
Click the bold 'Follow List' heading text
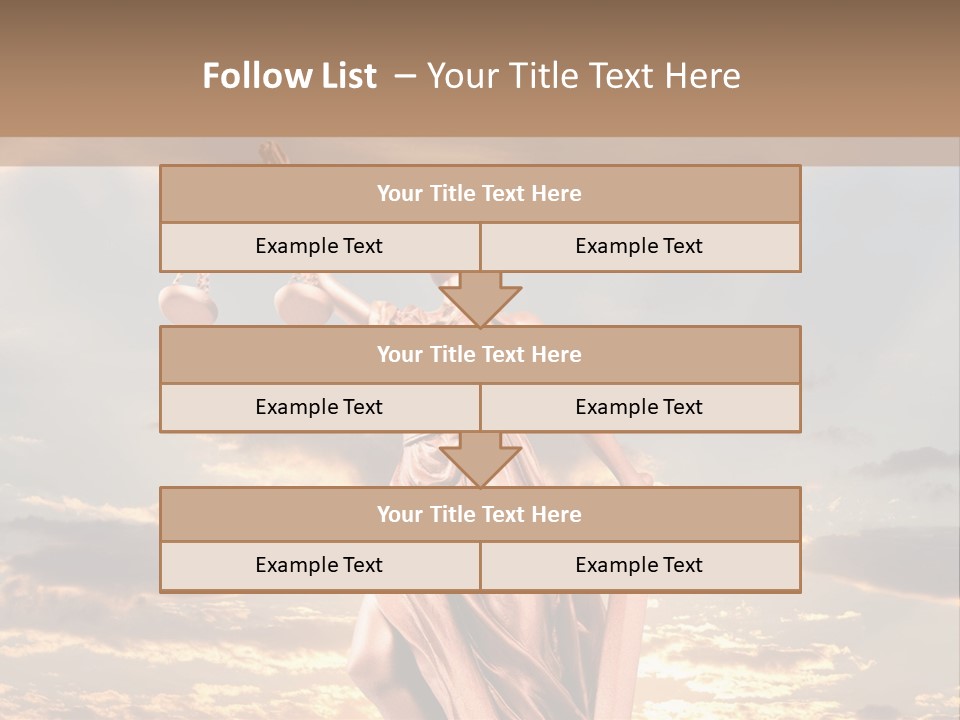(x=289, y=76)
